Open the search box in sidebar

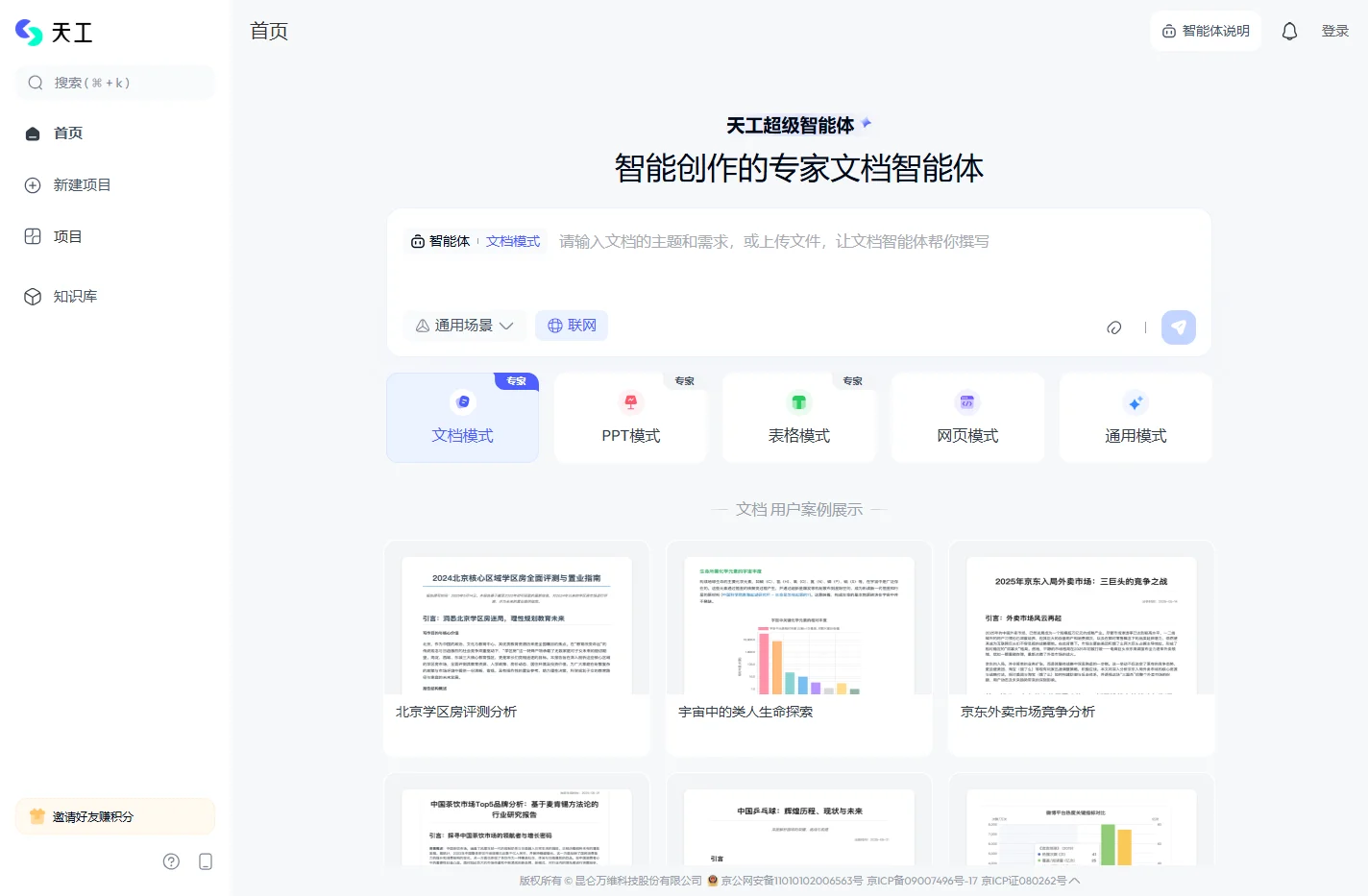point(115,83)
